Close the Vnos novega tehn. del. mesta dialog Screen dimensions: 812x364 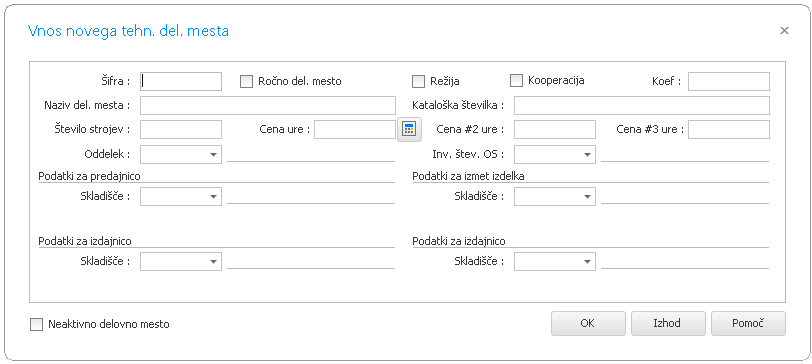tap(784, 31)
